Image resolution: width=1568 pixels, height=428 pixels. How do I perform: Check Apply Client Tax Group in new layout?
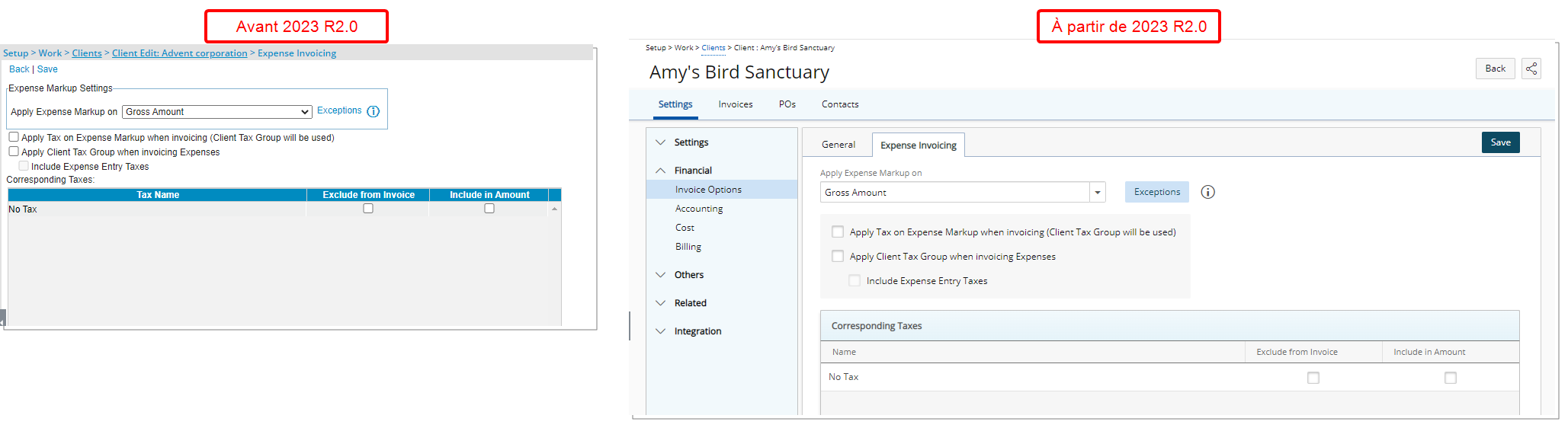pyautogui.click(x=838, y=256)
